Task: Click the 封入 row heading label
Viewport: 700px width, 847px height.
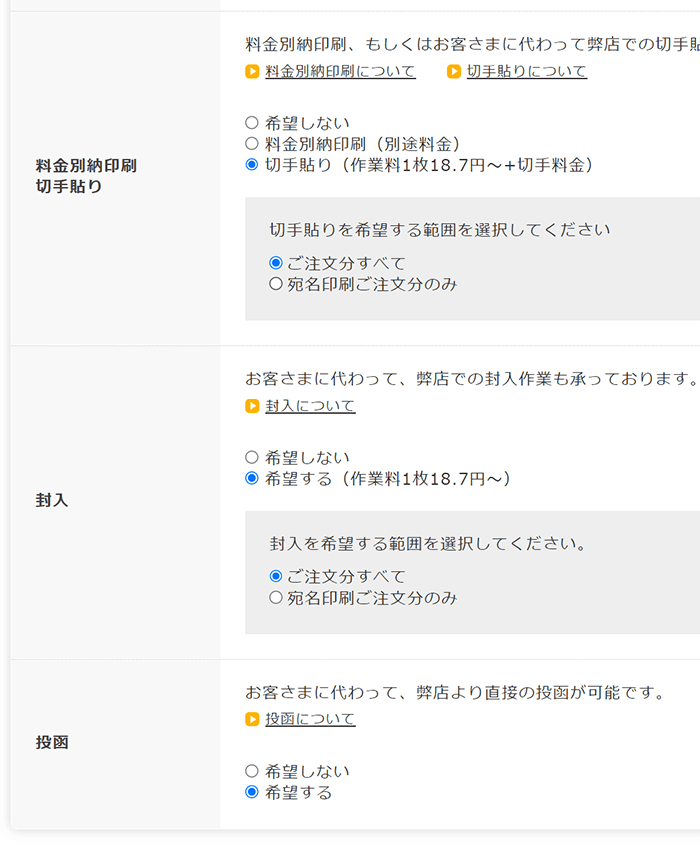Action: pyautogui.click(x=52, y=500)
